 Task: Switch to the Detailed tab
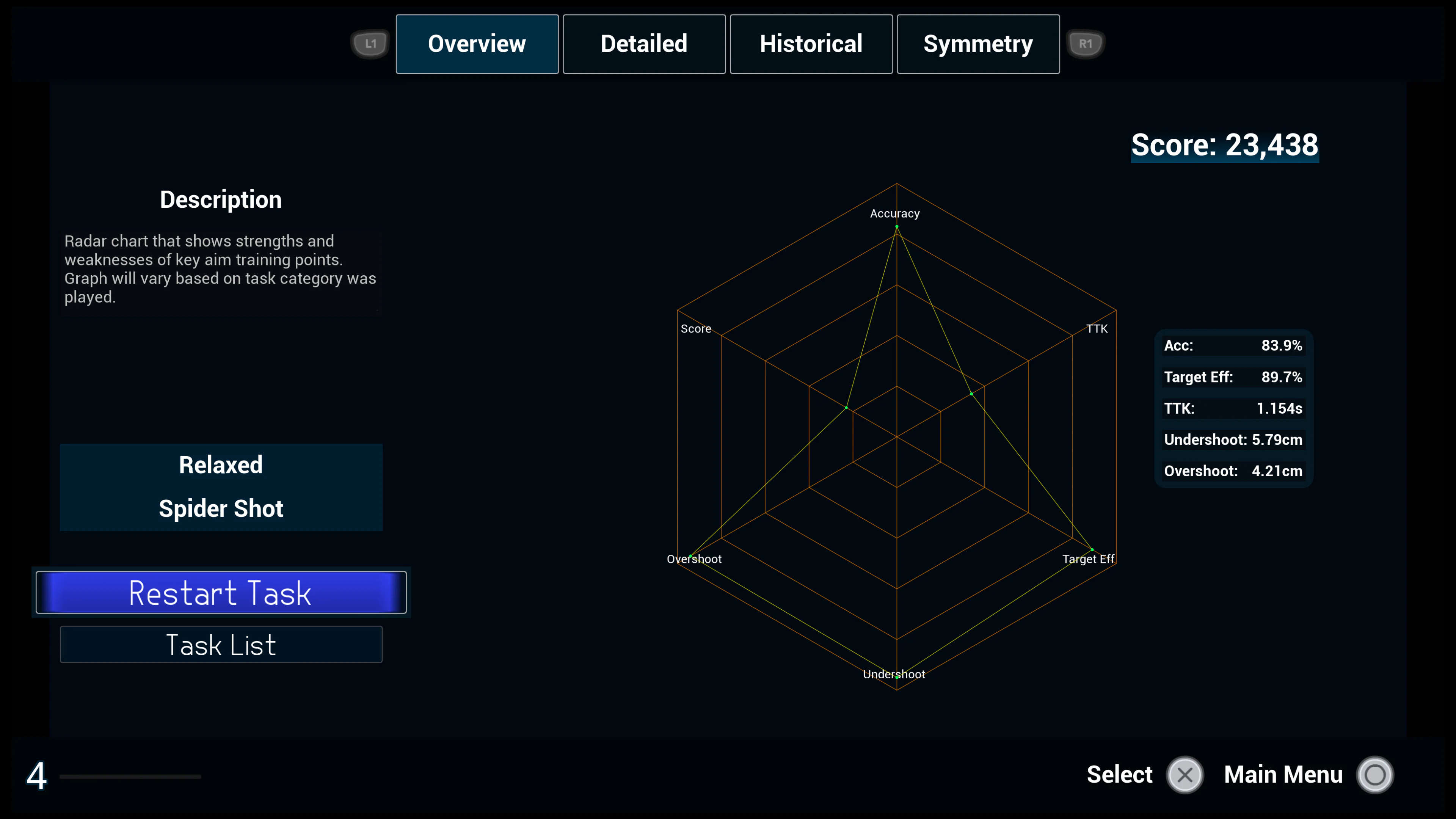[x=644, y=44]
